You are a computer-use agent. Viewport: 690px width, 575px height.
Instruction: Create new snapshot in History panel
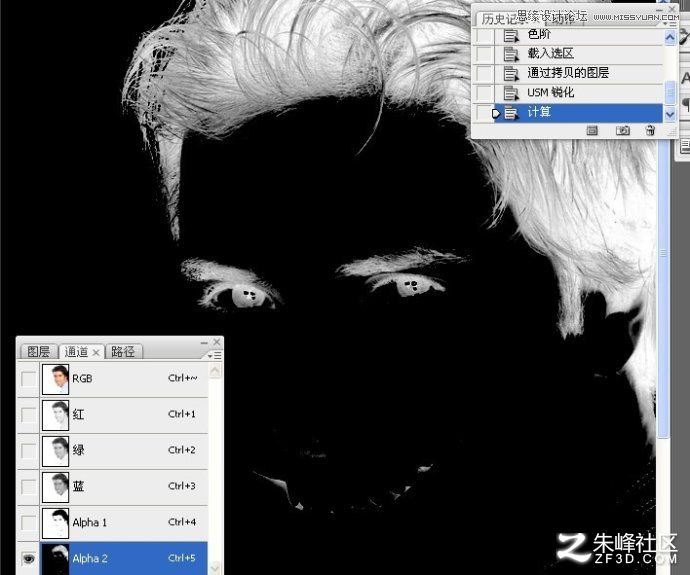pos(622,130)
